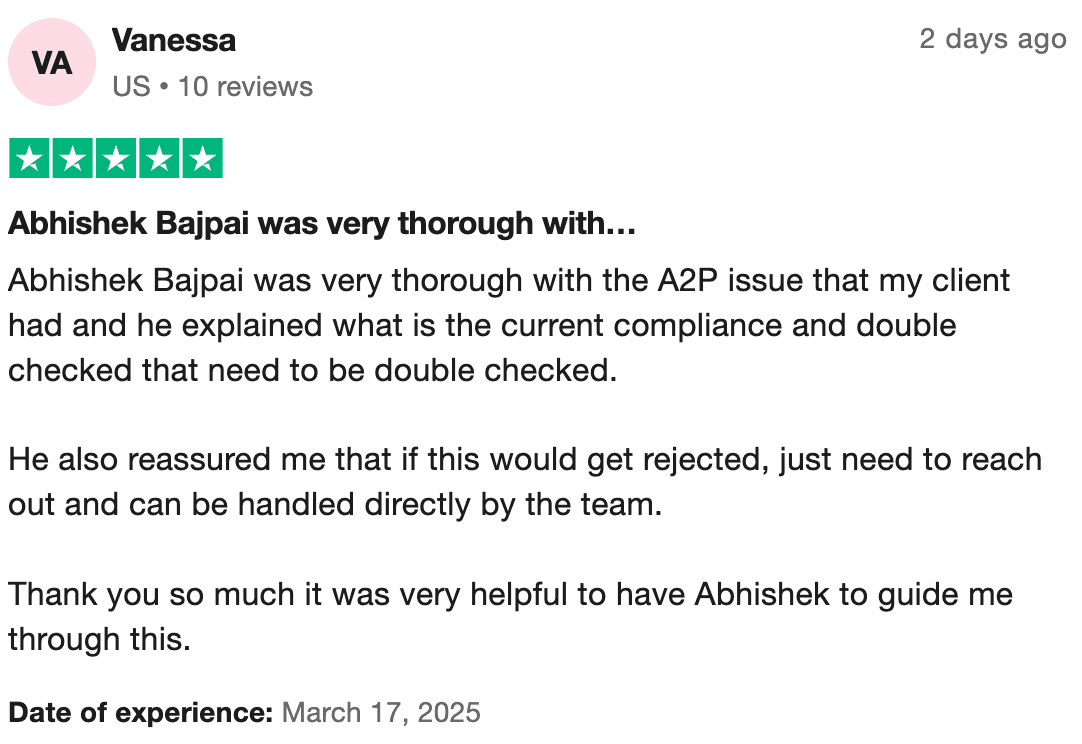
Task: Click the 'March 17, 2025' date
Action: pos(382,713)
